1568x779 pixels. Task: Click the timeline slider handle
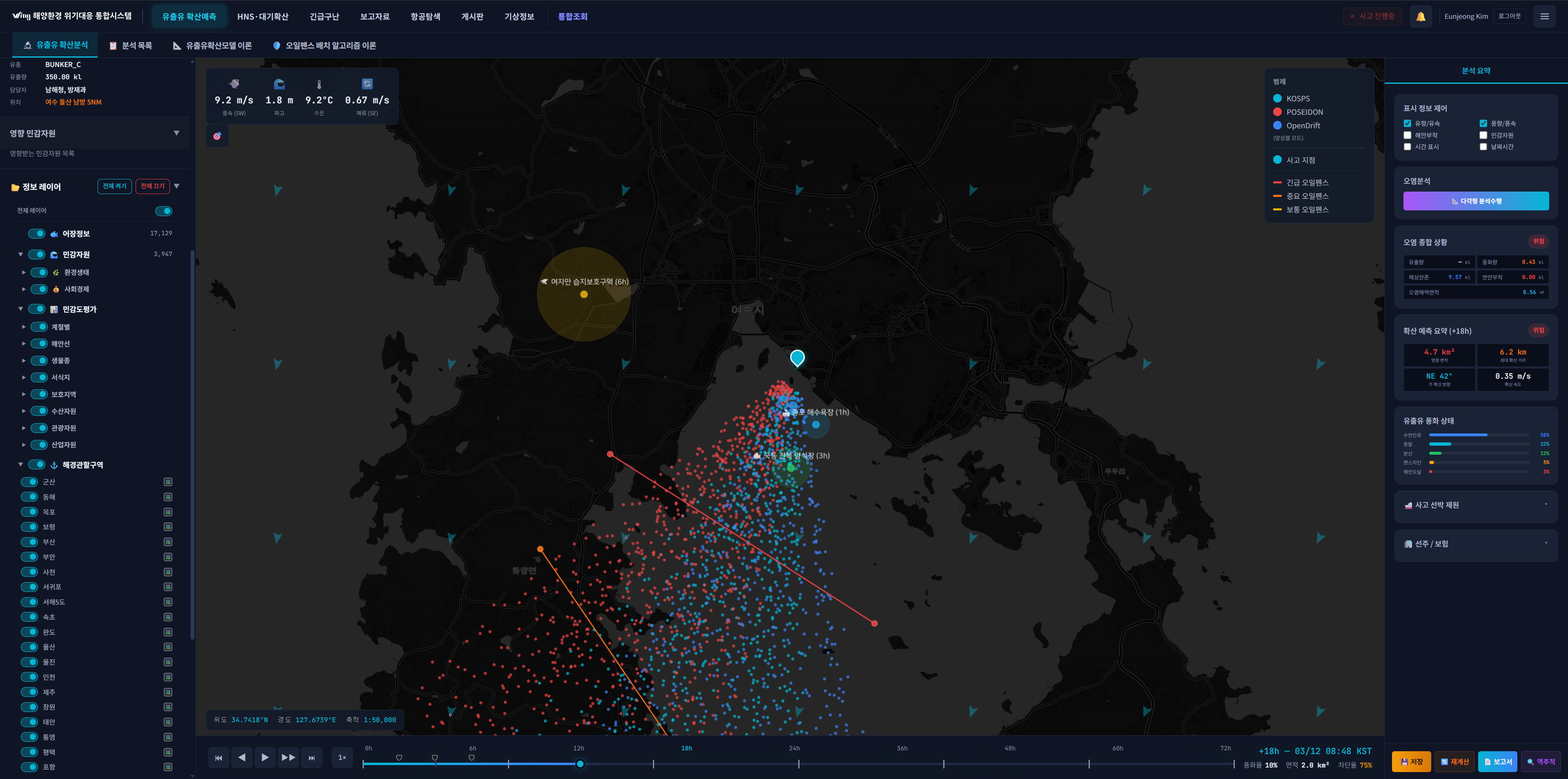(580, 764)
